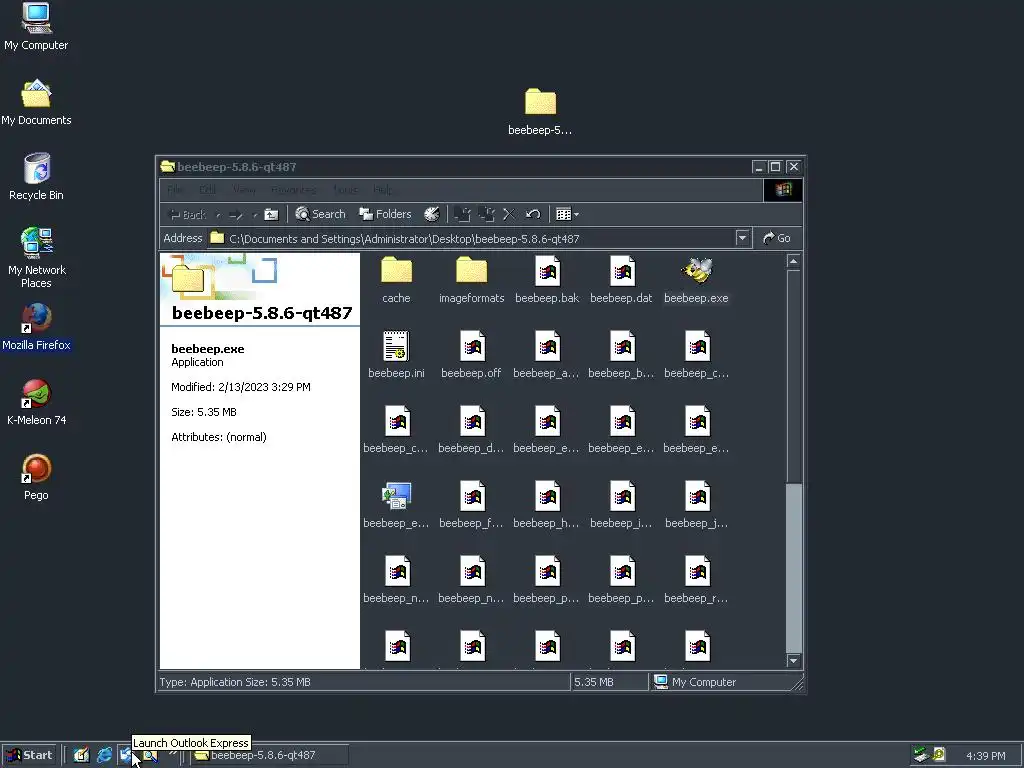Click the first system tray icon

[x=921, y=755]
